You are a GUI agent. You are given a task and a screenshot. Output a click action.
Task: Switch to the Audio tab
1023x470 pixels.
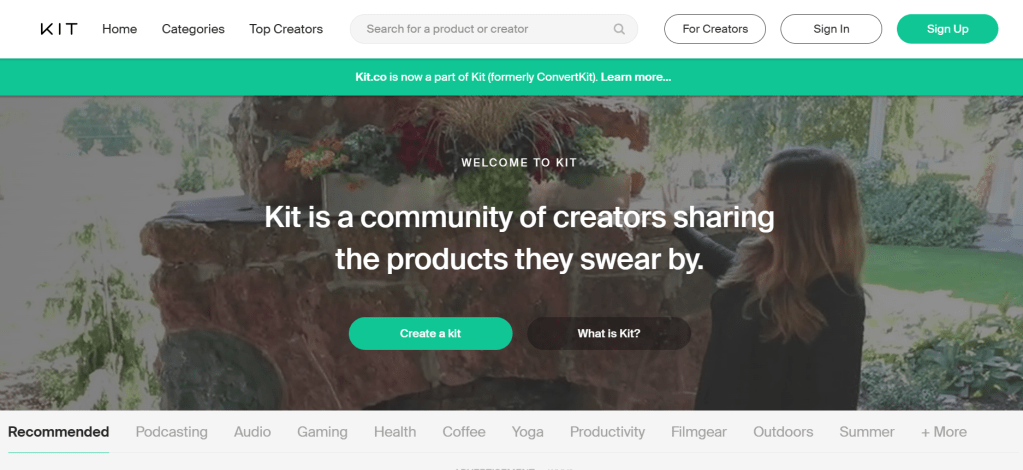pyautogui.click(x=252, y=432)
